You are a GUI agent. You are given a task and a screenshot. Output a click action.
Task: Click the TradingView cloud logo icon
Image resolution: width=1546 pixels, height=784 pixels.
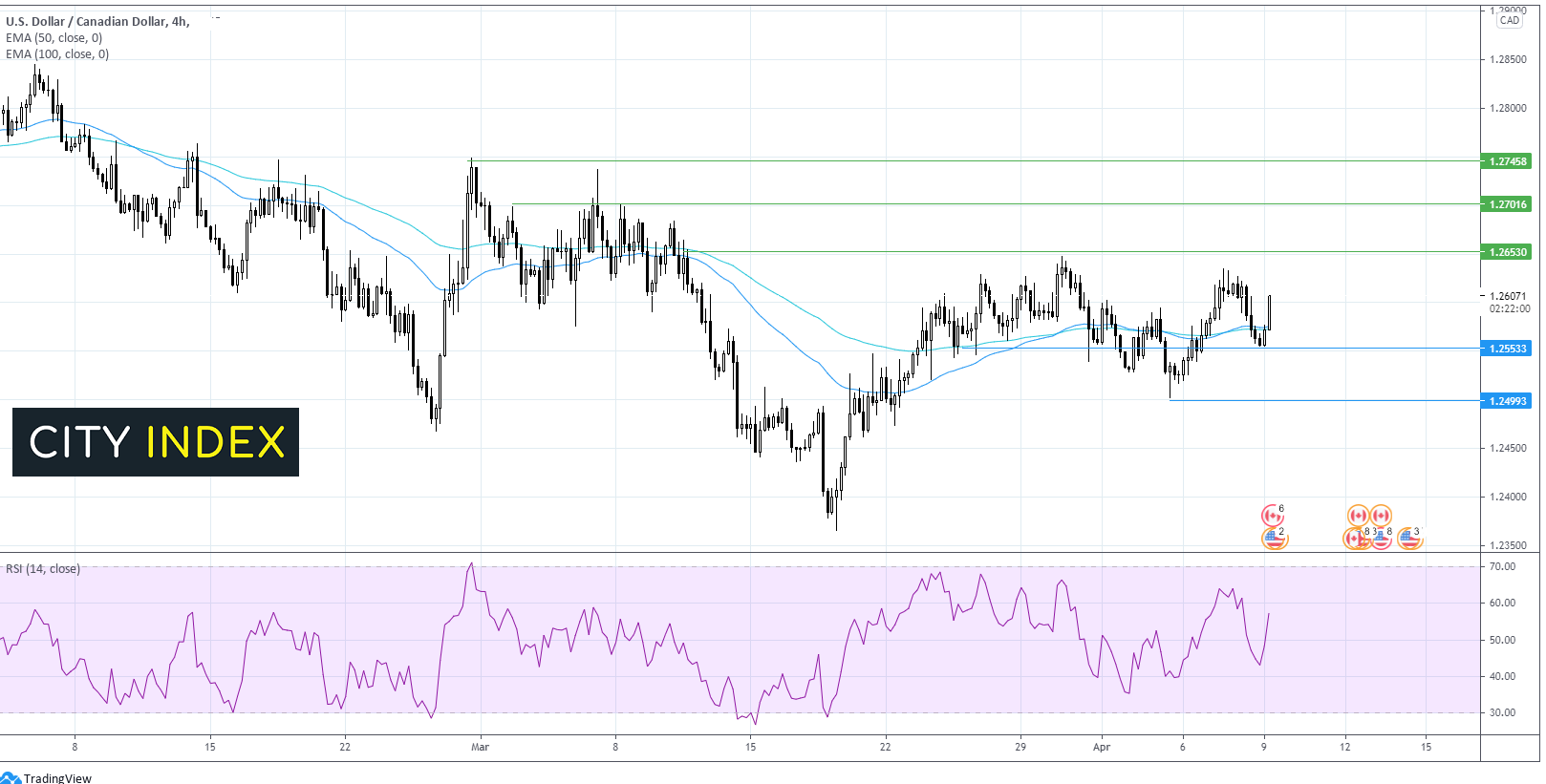[11, 777]
